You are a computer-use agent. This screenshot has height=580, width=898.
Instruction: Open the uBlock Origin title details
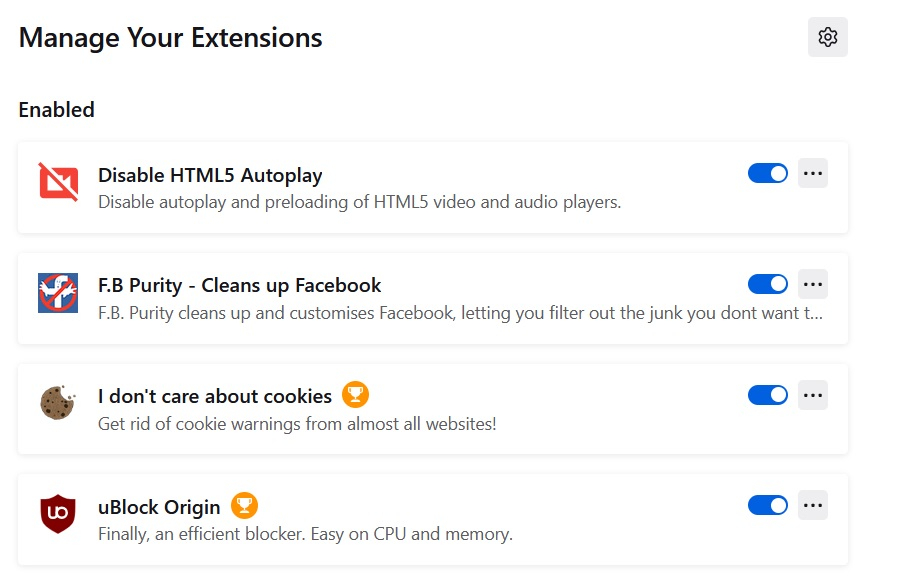click(x=159, y=507)
